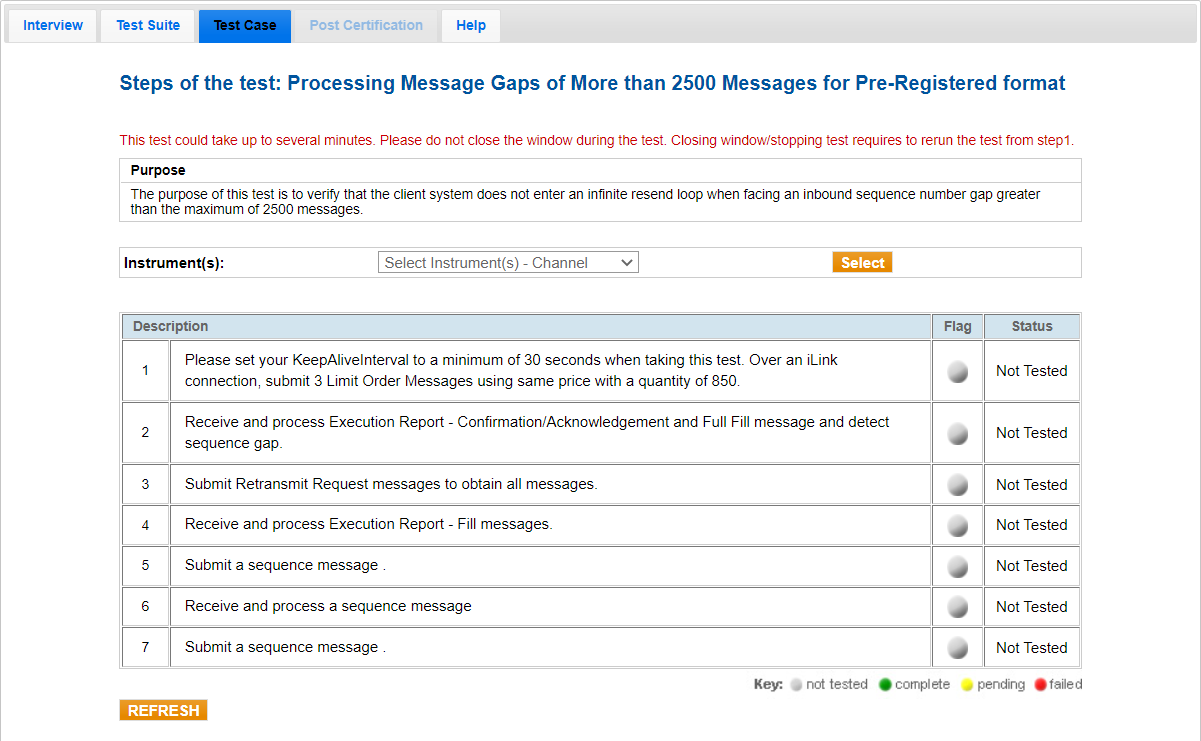Click the yellow 'pending' key icon
Screen dimensions: 1201x741
[967, 685]
